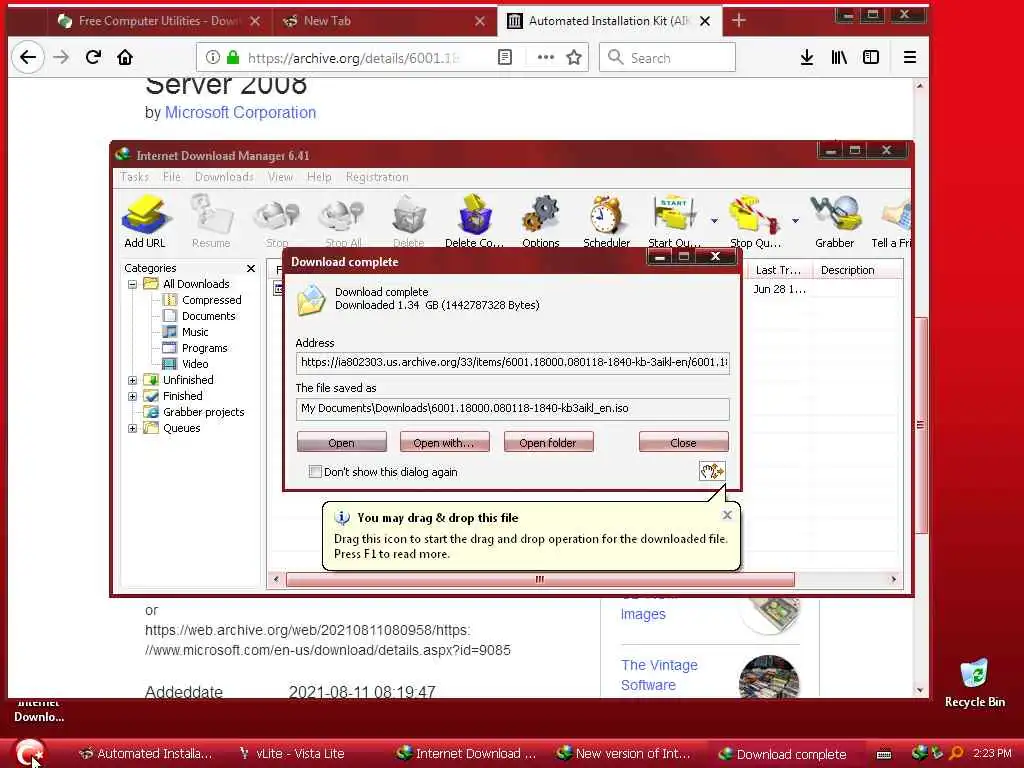
Task: Bookmark this page with star icon
Action: pos(574,57)
